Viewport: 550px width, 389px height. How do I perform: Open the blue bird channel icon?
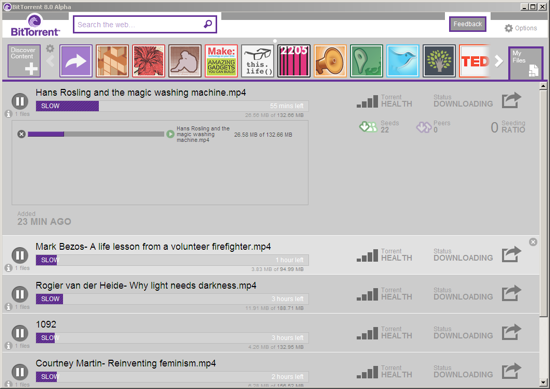point(403,61)
